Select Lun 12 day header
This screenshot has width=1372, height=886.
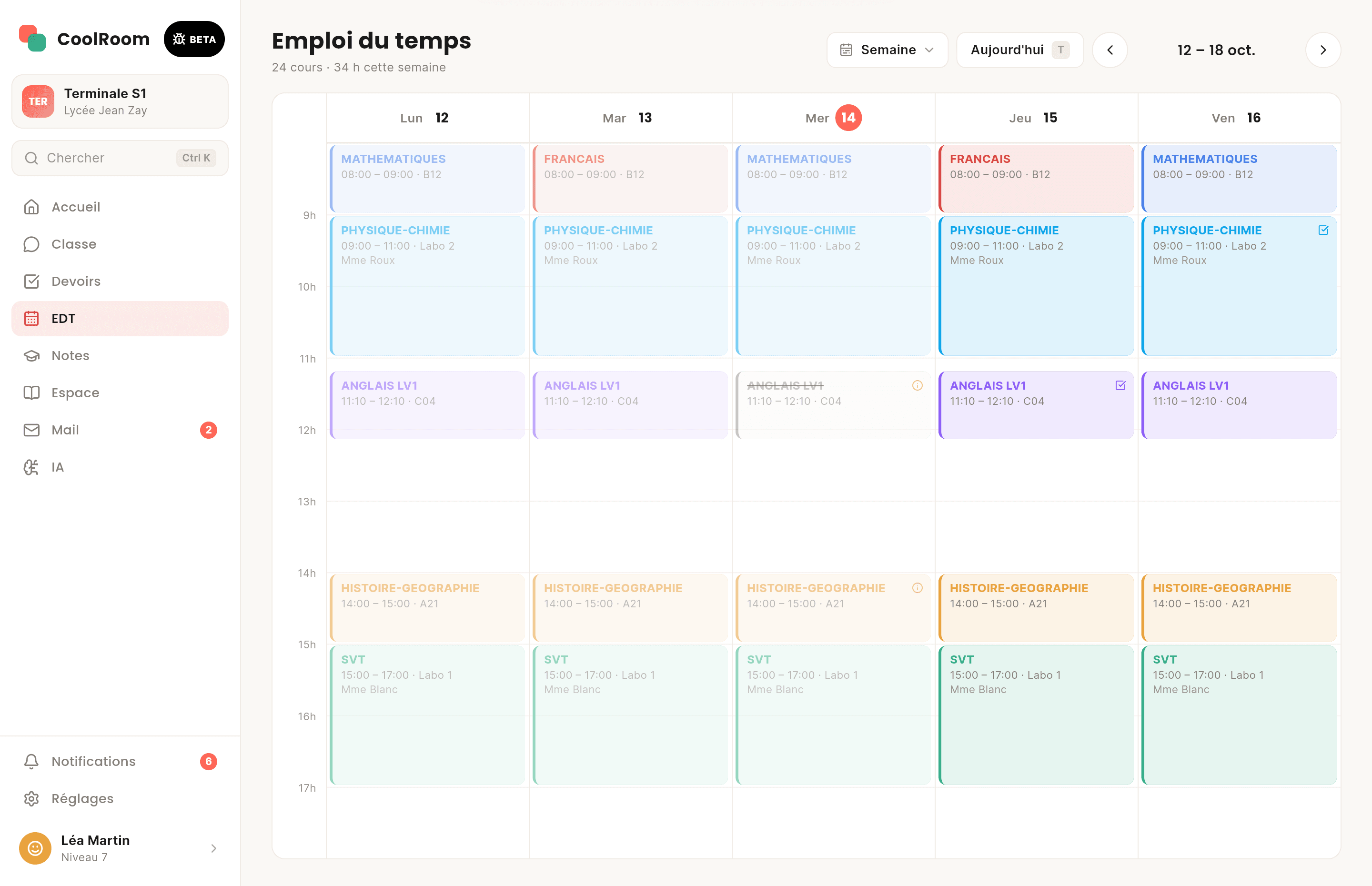click(x=427, y=118)
